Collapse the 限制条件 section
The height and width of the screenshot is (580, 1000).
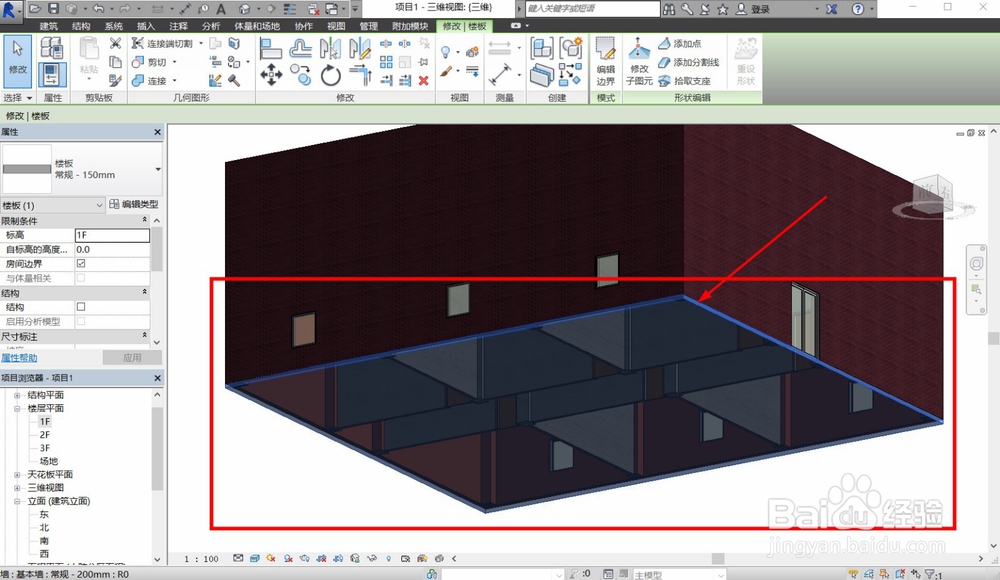pyautogui.click(x=144, y=220)
